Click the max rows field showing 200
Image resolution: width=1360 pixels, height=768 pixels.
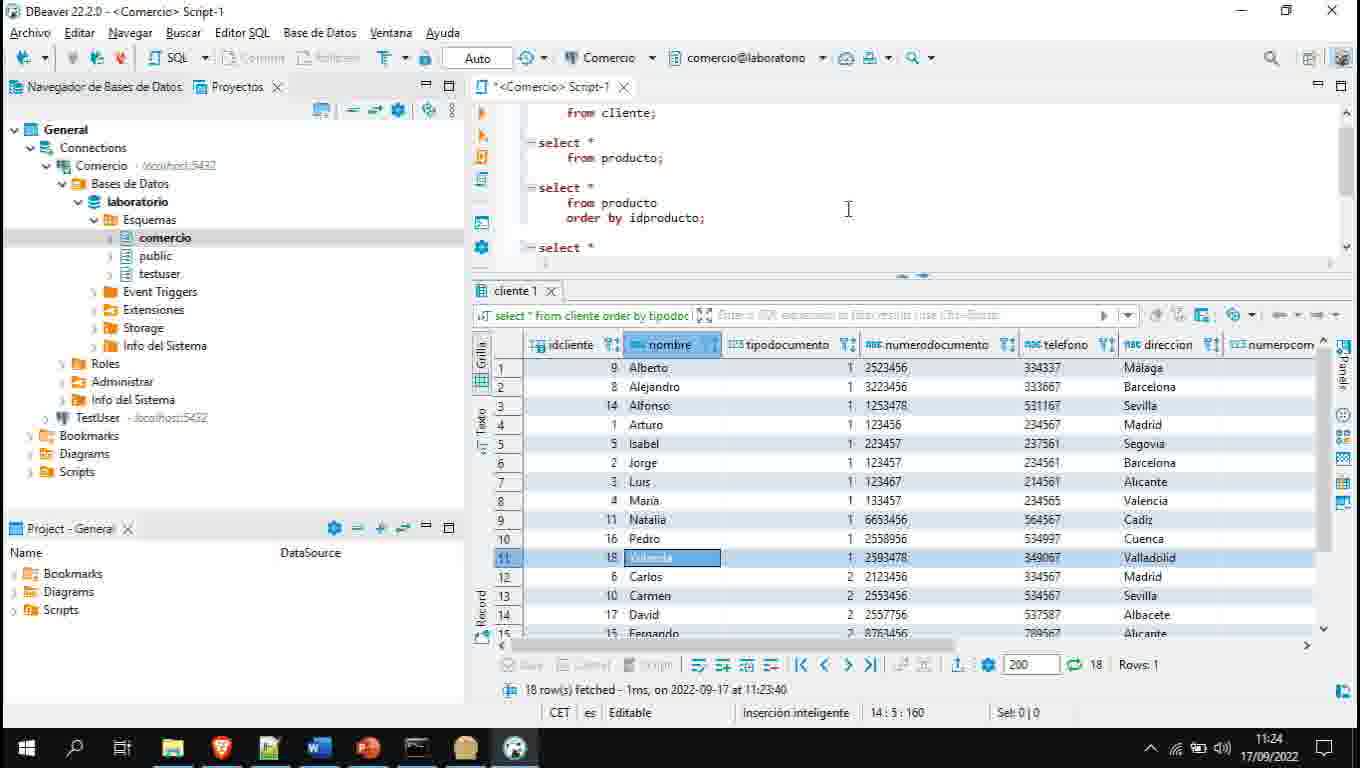[x=1031, y=665]
